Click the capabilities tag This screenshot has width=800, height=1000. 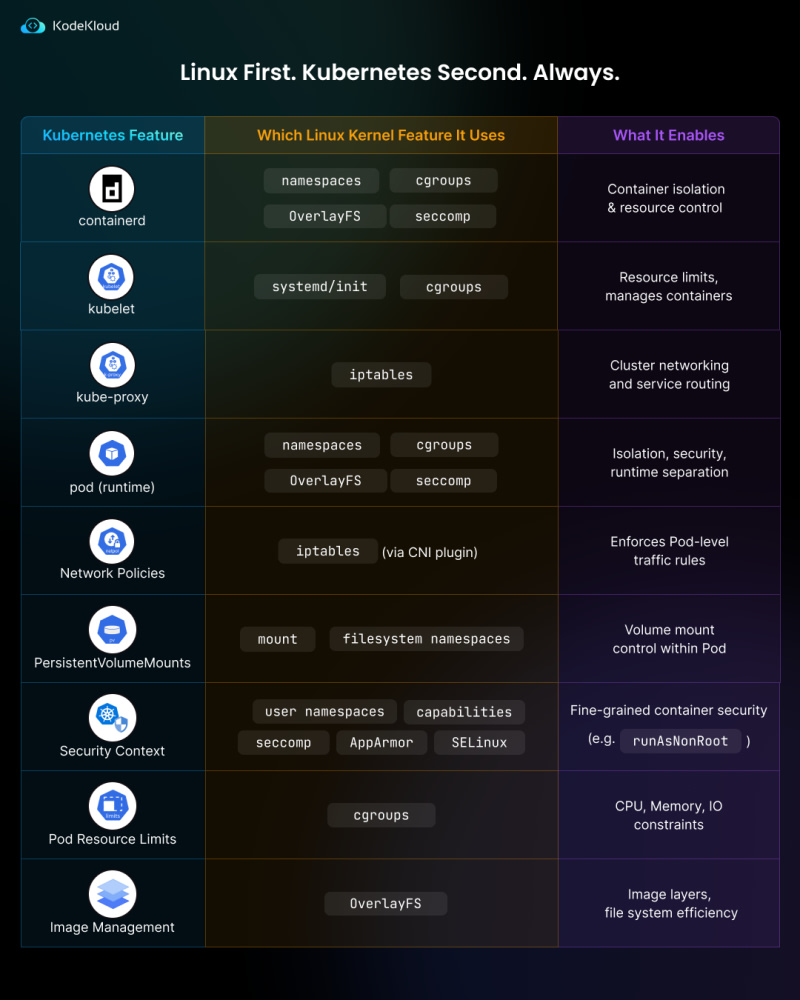point(464,712)
